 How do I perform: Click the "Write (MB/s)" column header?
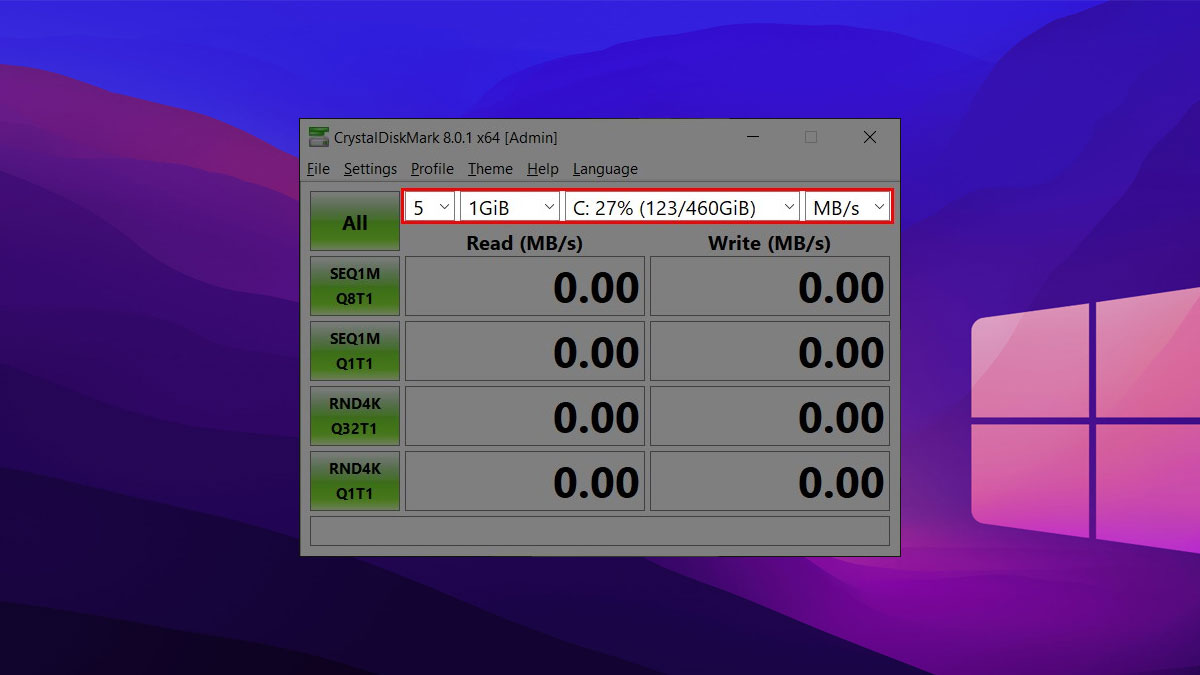point(770,242)
